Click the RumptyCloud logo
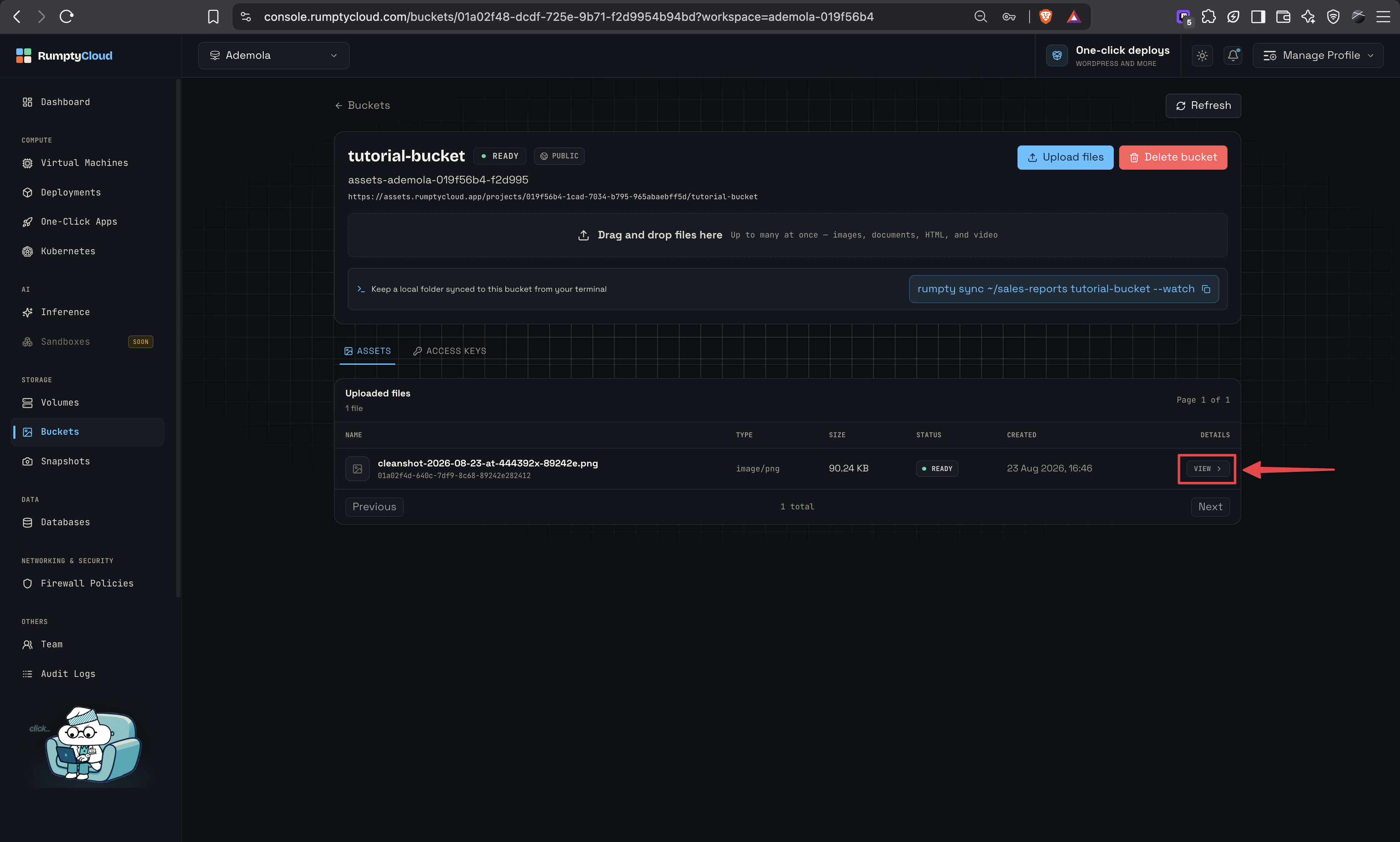Screen dimensions: 1400x842 pos(64,55)
